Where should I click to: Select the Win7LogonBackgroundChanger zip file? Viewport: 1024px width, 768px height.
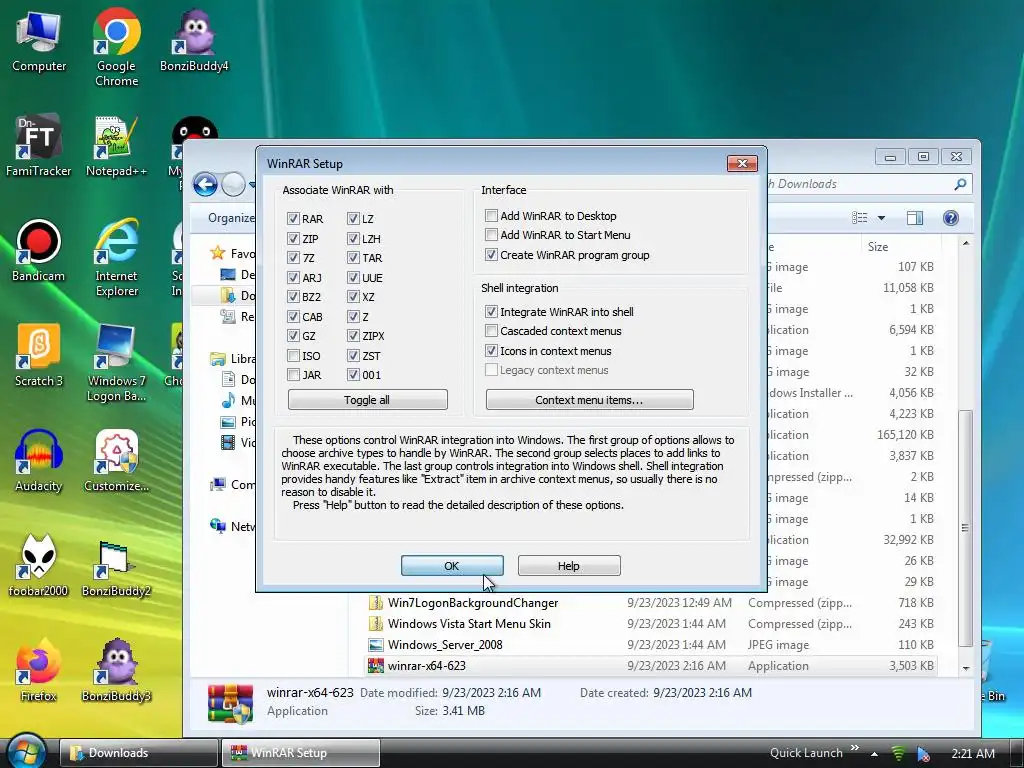coord(651,603)
